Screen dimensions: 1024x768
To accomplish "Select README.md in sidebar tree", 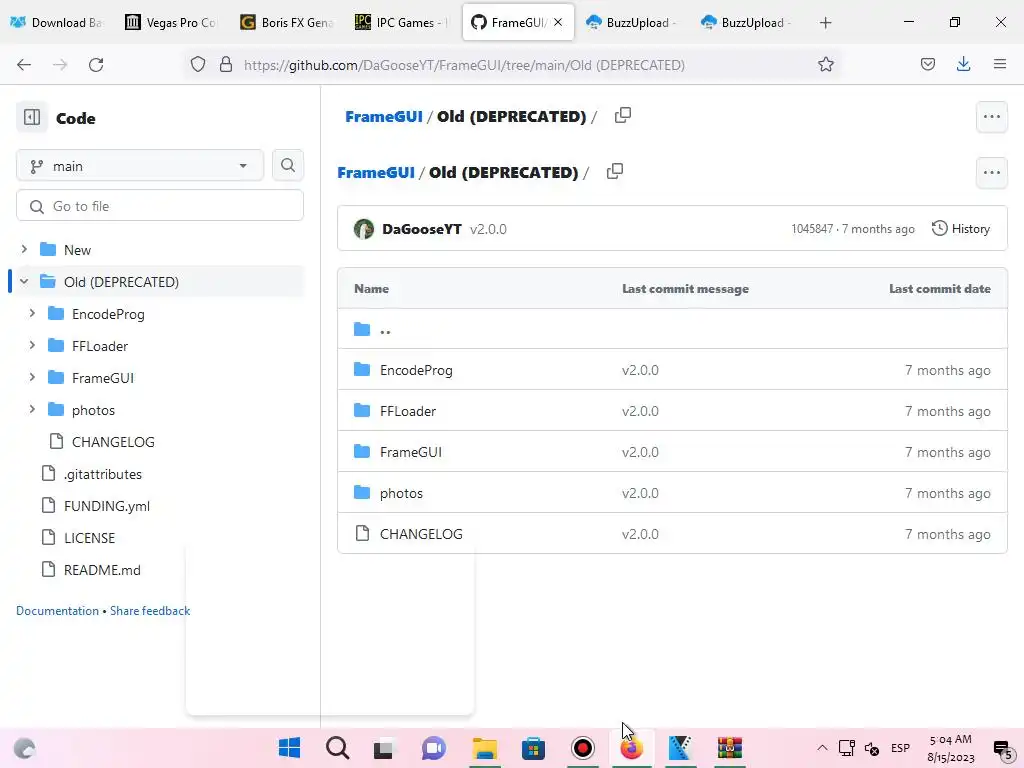I will 102,569.
